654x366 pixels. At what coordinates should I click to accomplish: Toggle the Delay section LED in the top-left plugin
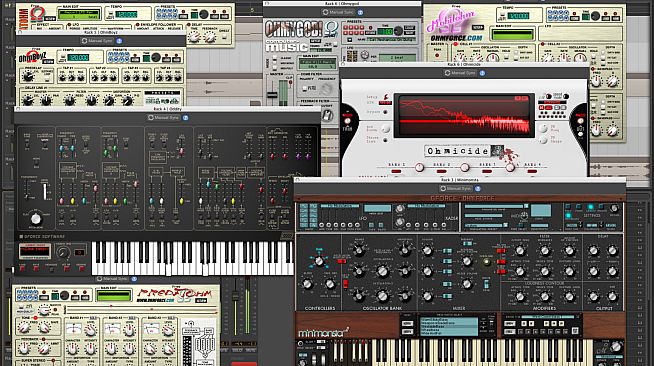coord(190,25)
